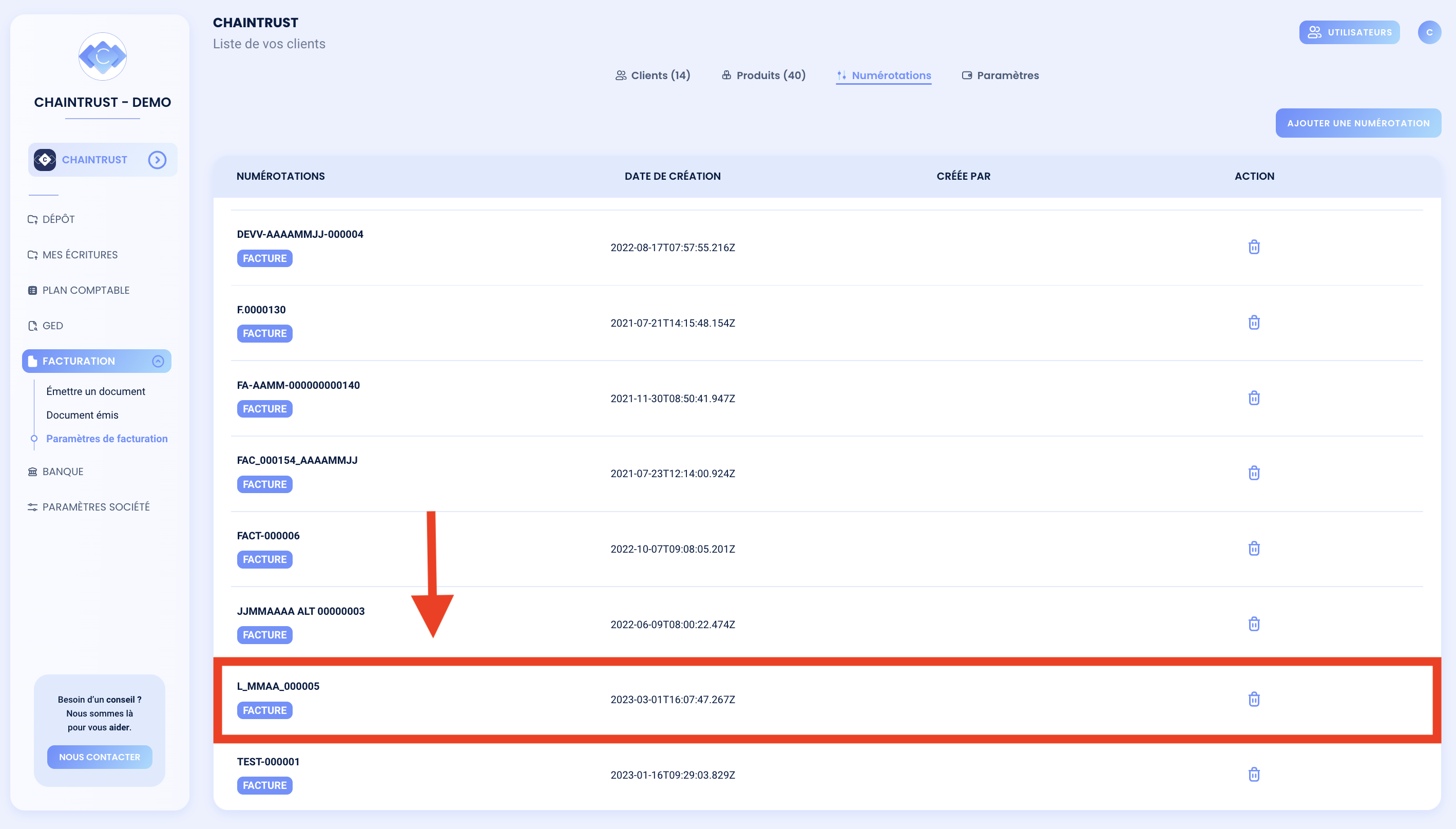The height and width of the screenshot is (829, 1456).
Task: Open the Produits (40) tab
Action: point(763,75)
